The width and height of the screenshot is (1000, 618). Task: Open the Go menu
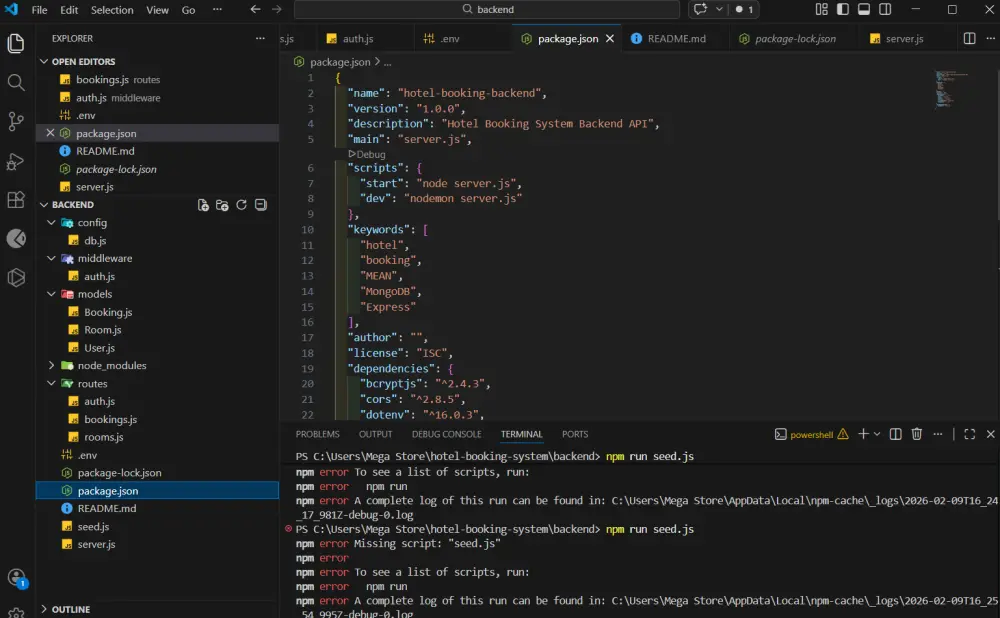pyautogui.click(x=187, y=9)
